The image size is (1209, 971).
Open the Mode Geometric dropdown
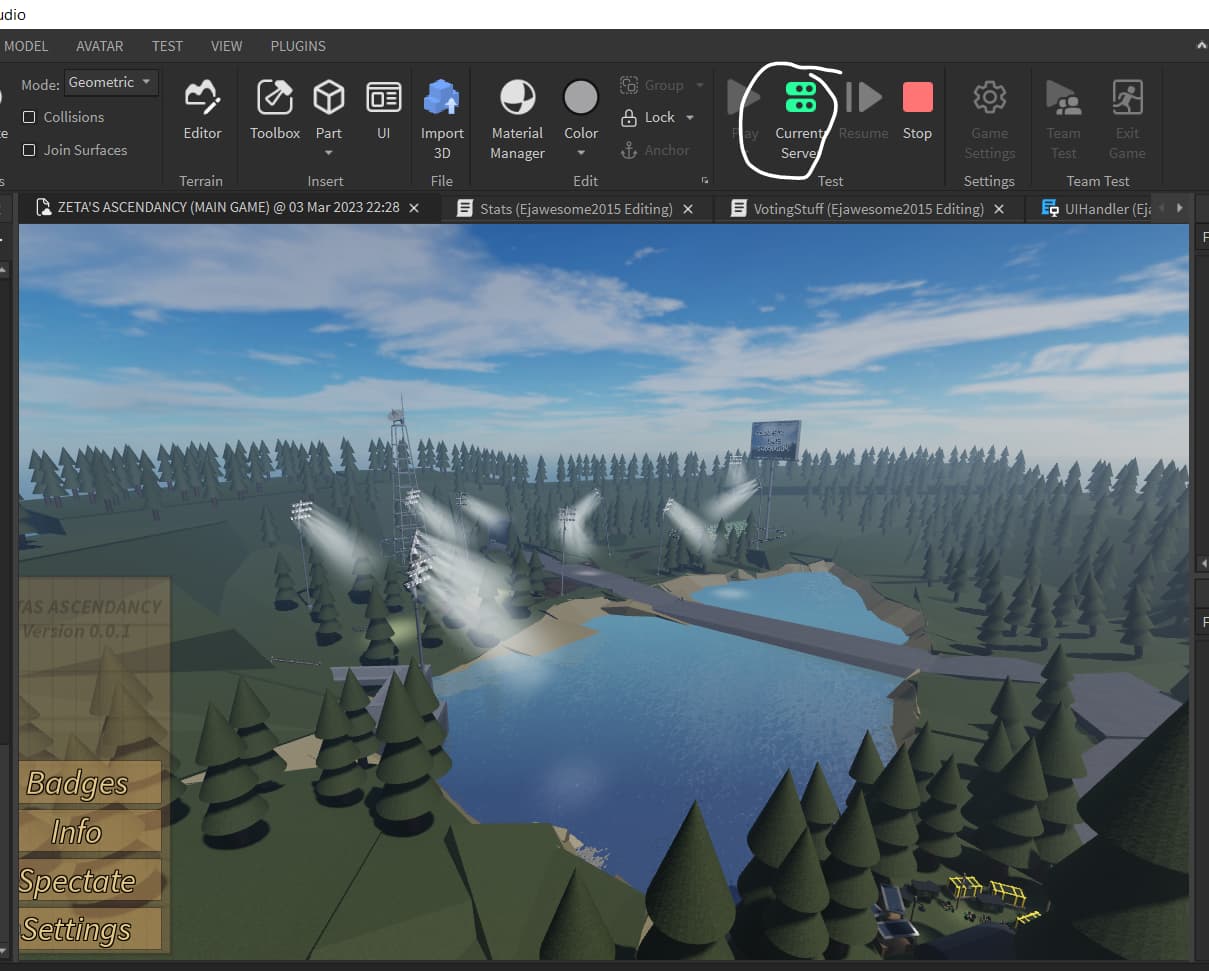tap(111, 82)
